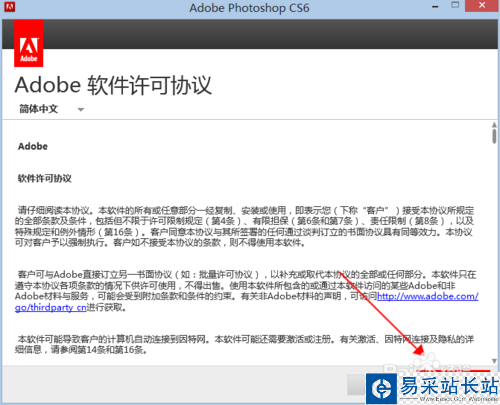Click the 'Adobe Photoshop CS6' window title text
The image size is (500, 405).
[x=249, y=8]
